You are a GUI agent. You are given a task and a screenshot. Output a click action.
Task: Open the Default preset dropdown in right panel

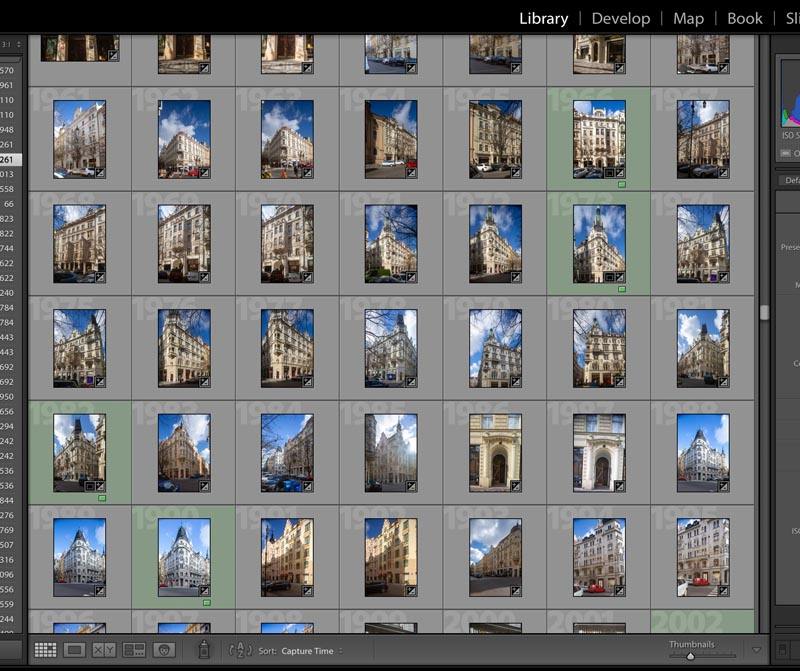[789, 180]
